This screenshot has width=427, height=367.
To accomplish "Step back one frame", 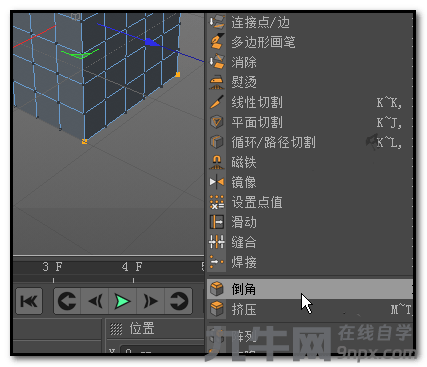I will [x=95, y=301].
